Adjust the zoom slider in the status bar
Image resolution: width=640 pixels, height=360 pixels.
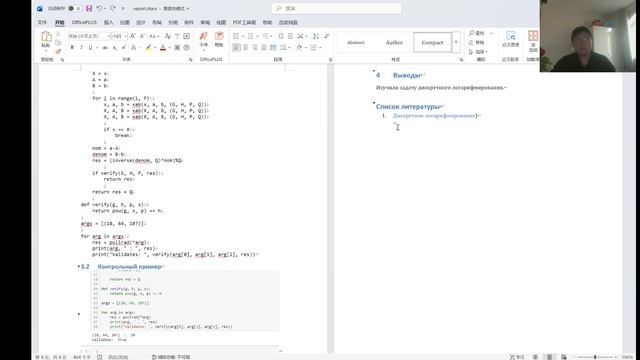tap(596, 357)
